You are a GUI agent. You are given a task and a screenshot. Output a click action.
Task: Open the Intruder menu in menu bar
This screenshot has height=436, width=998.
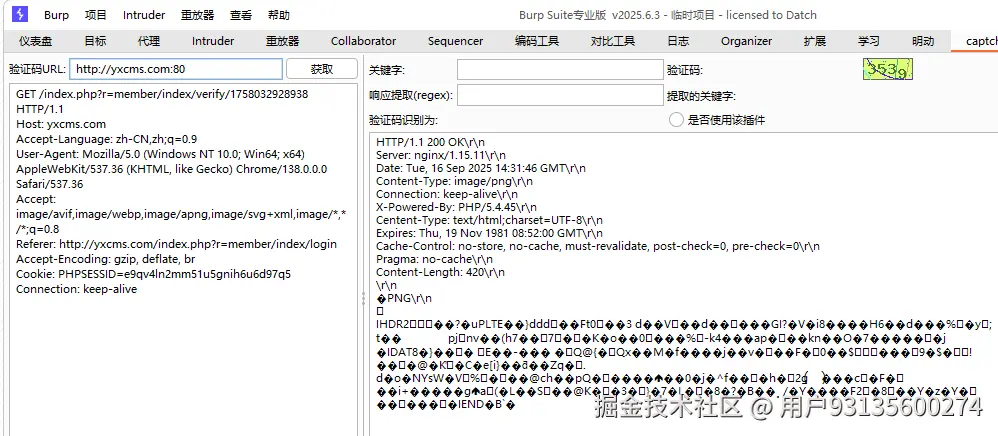144,15
